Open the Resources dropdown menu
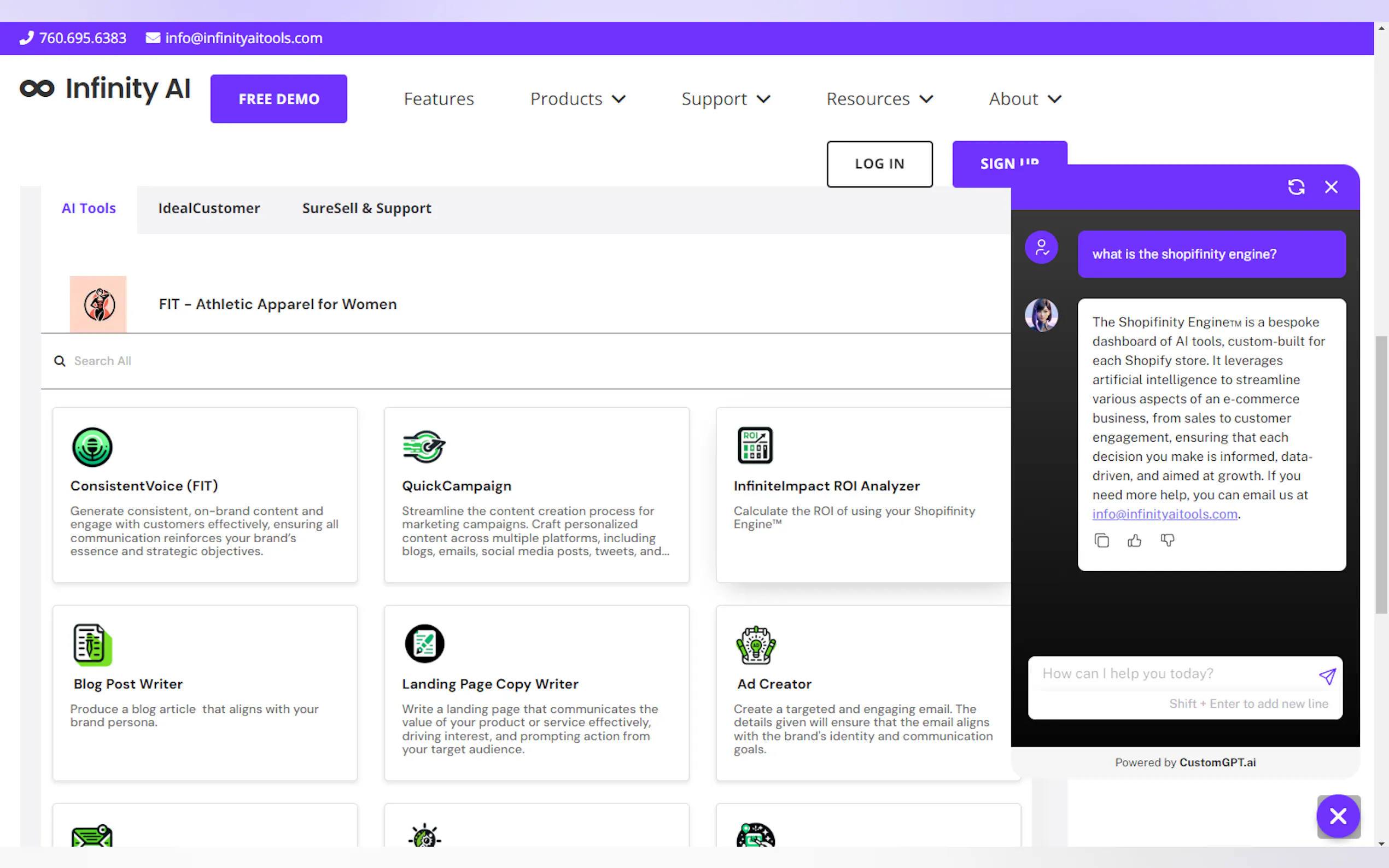Screen dimensions: 1389x868 coord(879,99)
